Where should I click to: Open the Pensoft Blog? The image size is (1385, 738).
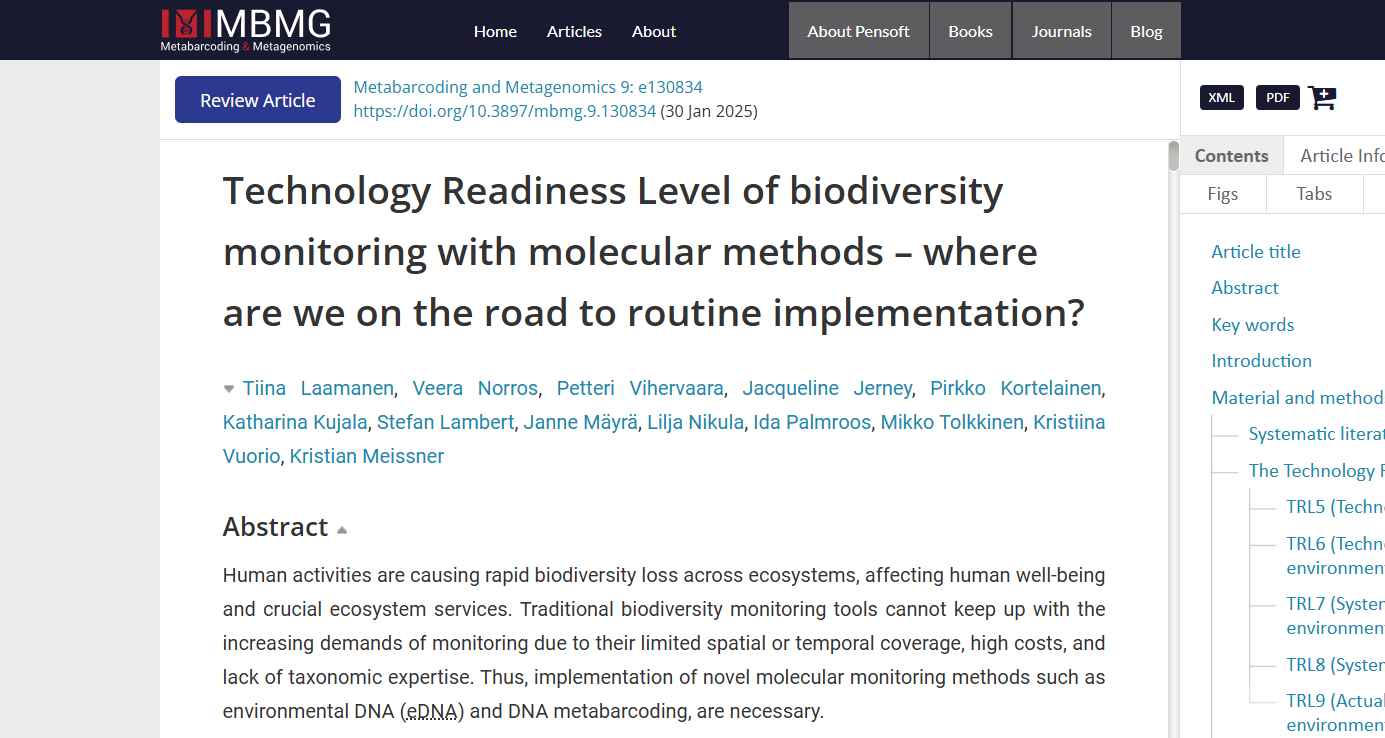point(1146,31)
